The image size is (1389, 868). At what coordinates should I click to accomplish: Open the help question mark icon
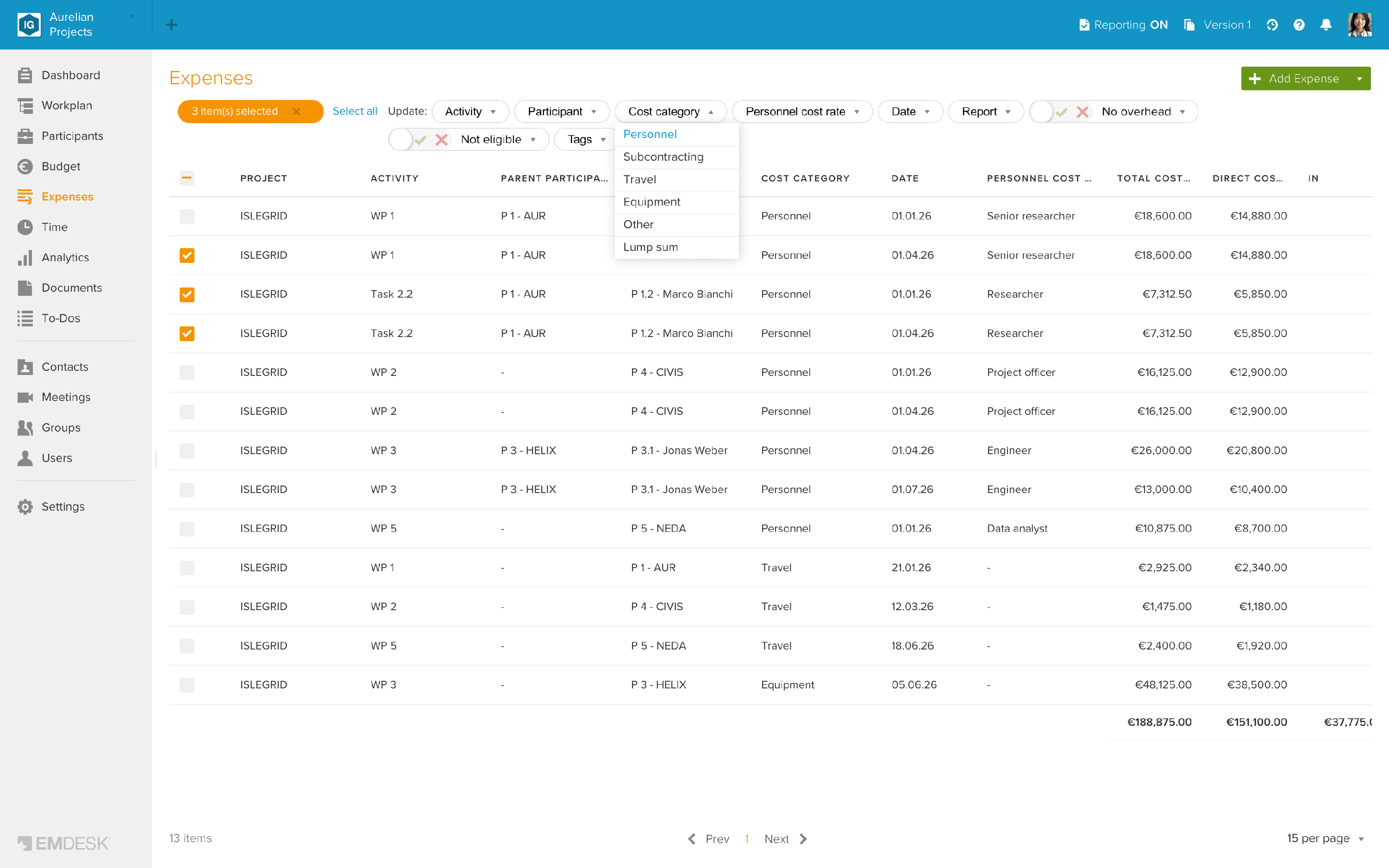1299,25
